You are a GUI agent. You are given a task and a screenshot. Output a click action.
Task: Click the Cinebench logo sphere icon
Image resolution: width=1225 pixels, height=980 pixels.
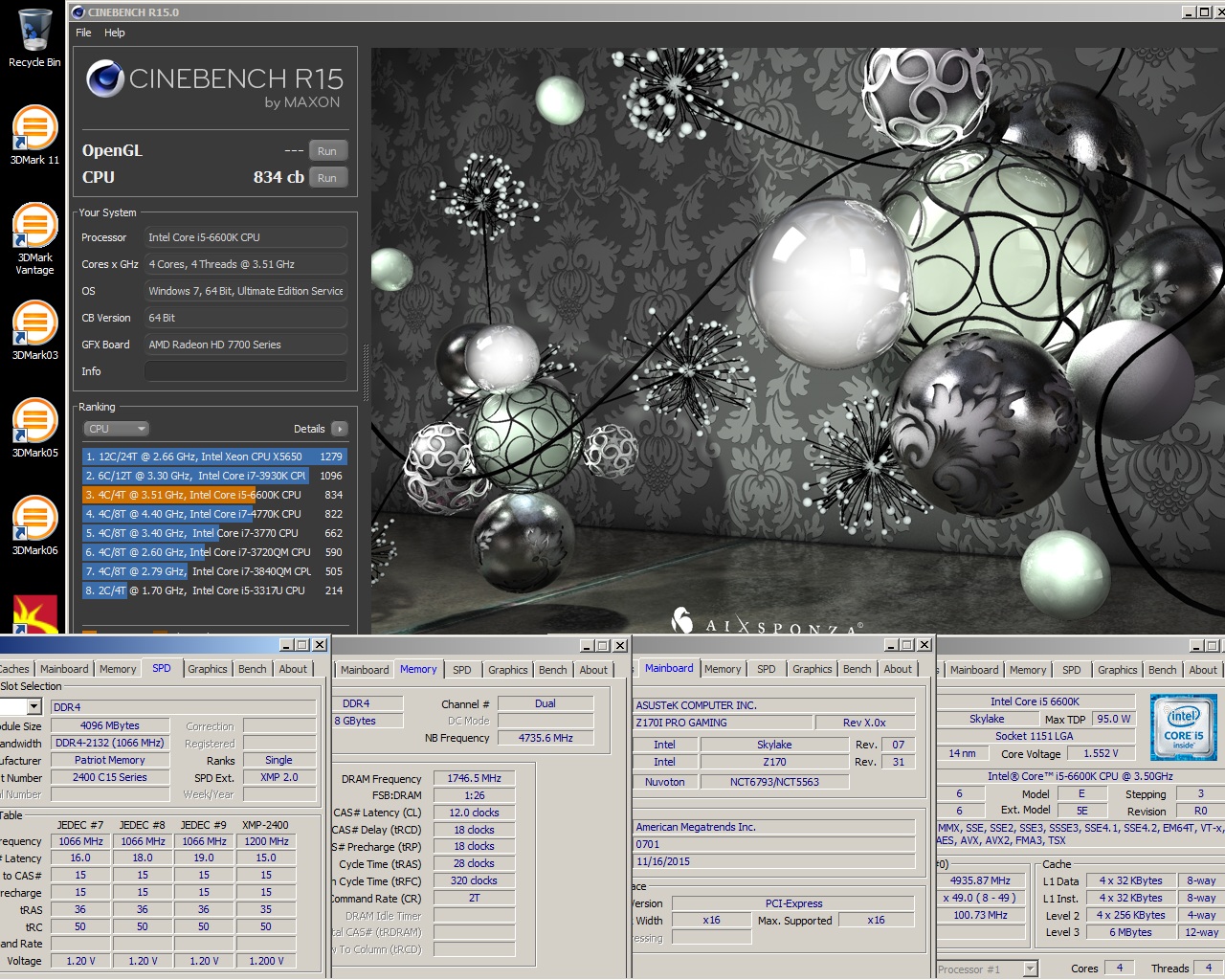[104, 78]
